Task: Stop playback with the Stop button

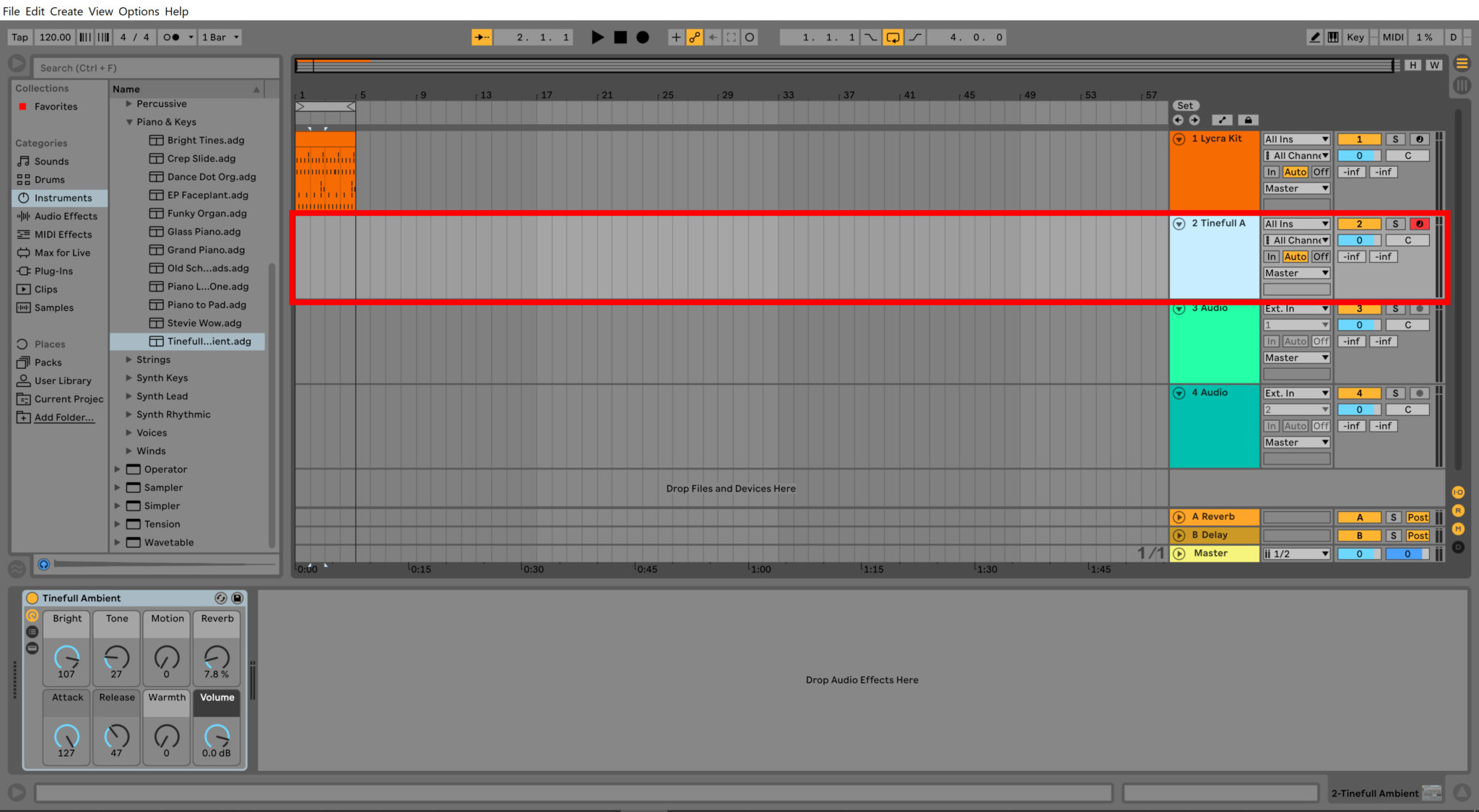Action: point(620,37)
